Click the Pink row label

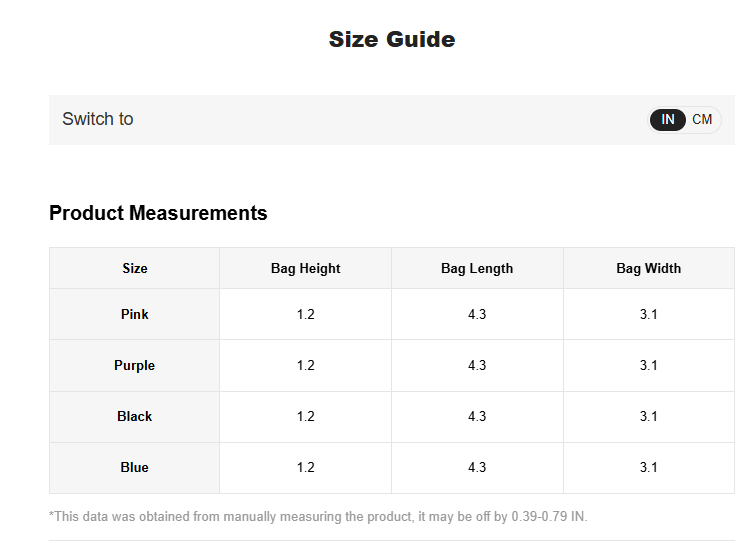[135, 314]
